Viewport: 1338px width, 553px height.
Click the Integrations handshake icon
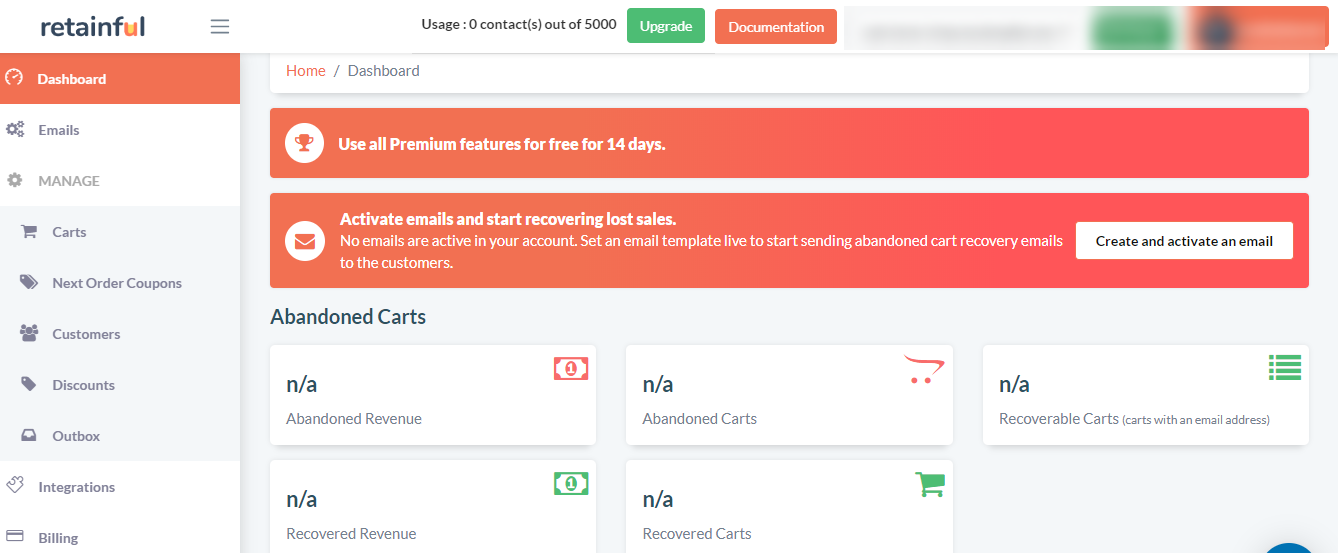click(x=14, y=485)
